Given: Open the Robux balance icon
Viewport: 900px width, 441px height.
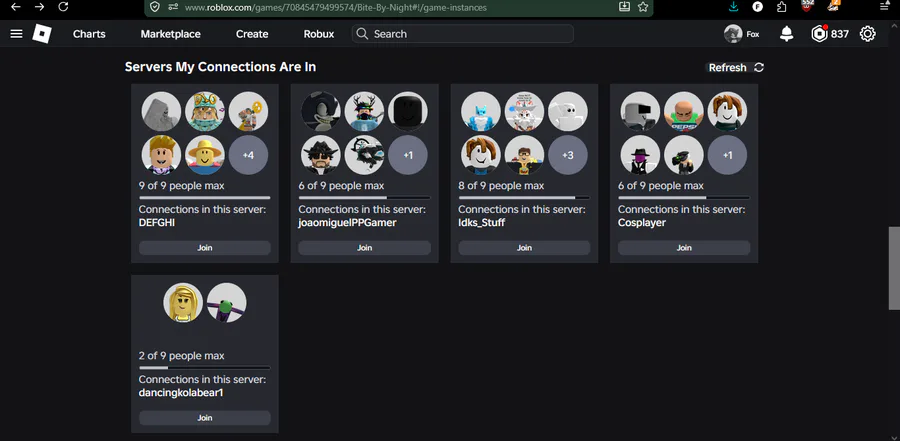Looking at the screenshot, I should pos(819,34).
